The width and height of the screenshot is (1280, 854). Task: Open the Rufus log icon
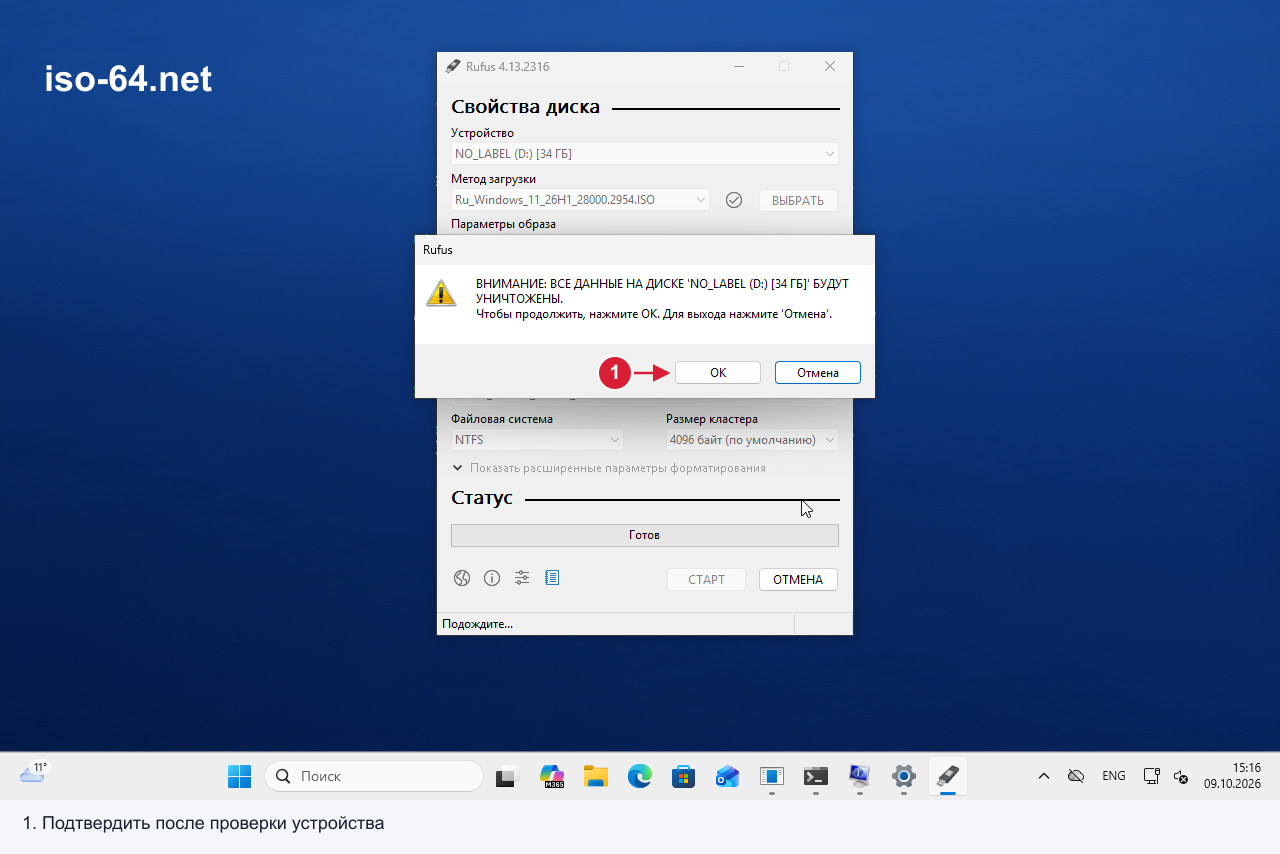coord(552,578)
